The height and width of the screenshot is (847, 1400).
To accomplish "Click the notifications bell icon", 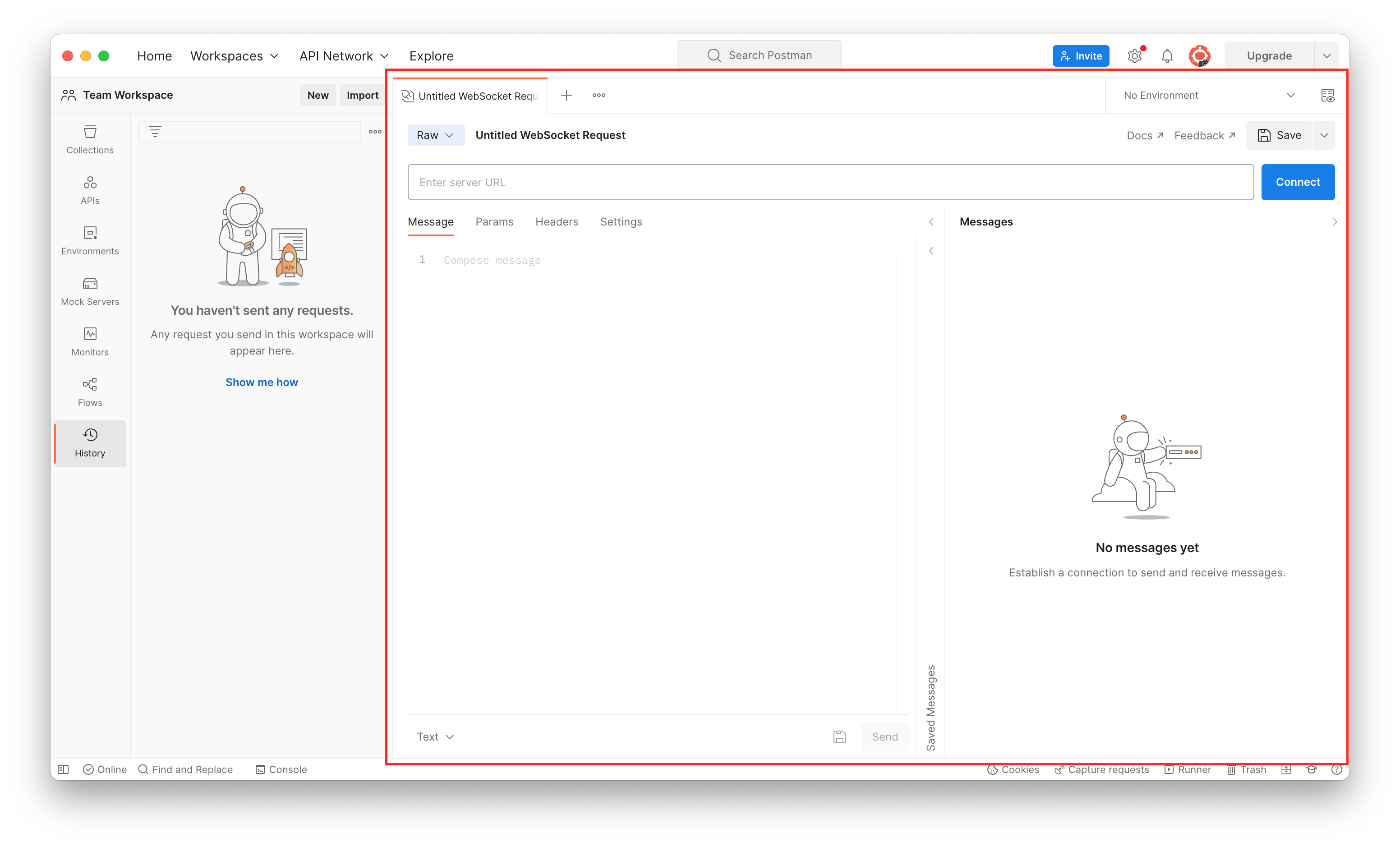I will pyautogui.click(x=1166, y=55).
